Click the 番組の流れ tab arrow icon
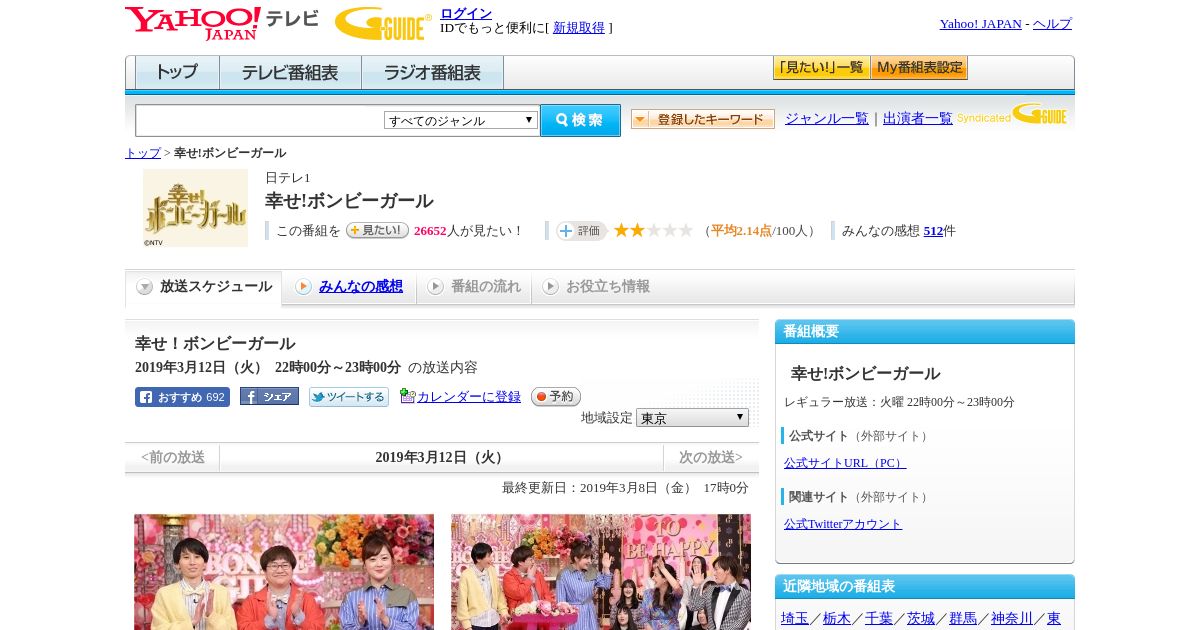Screen dimensions: 1200x630 pyautogui.click(x=435, y=287)
